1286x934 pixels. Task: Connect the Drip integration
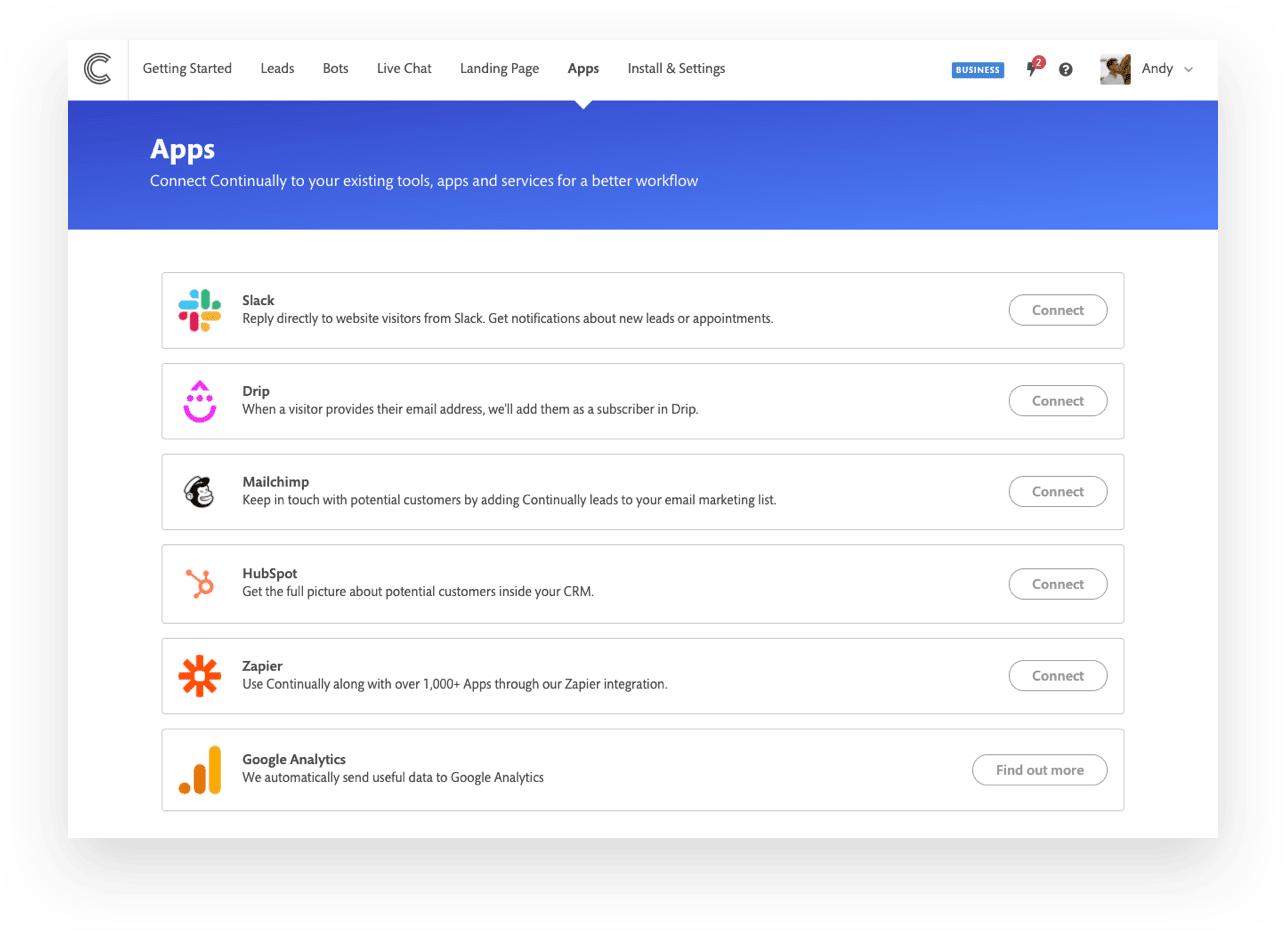tap(1057, 401)
